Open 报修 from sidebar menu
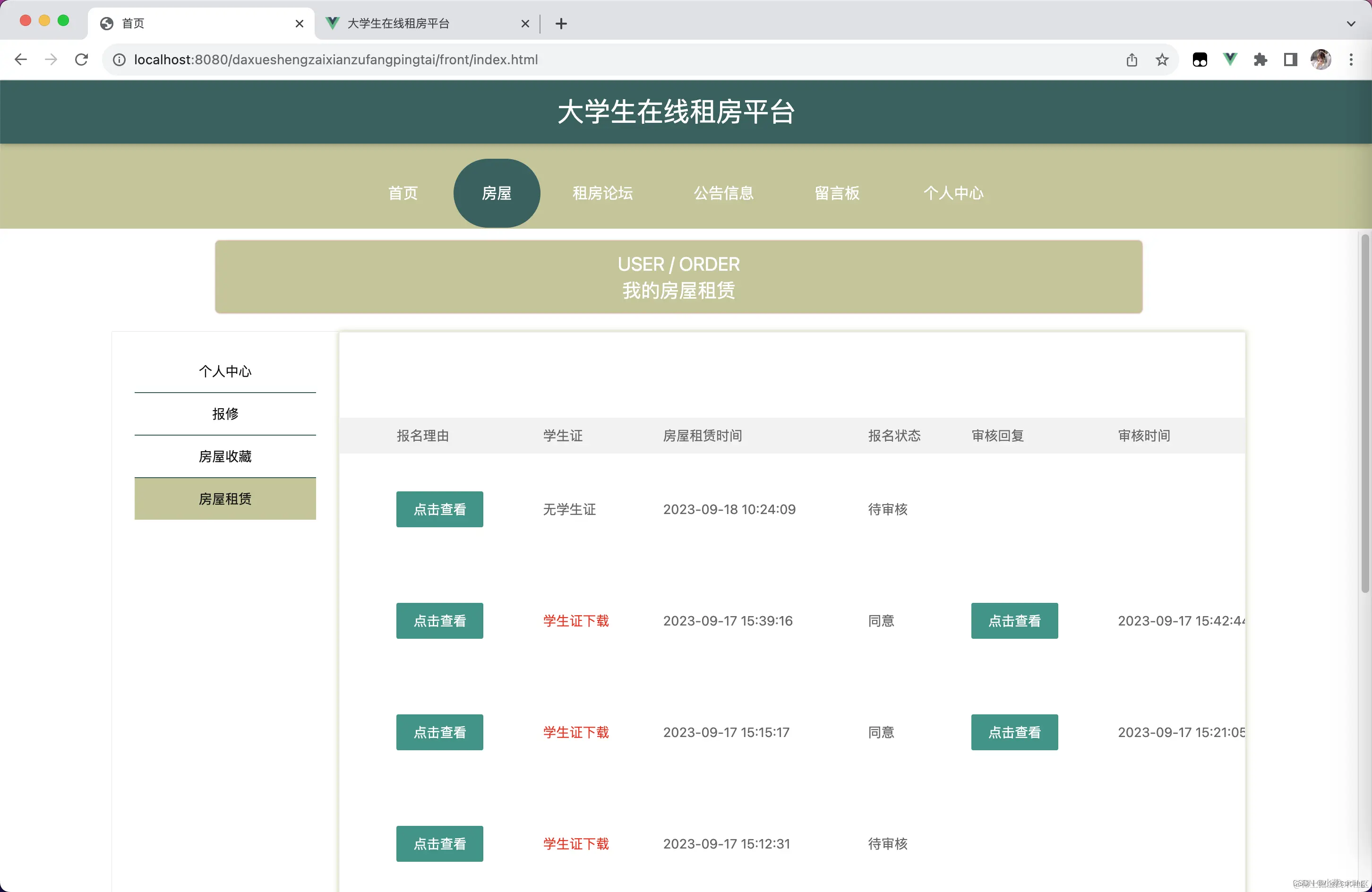This screenshot has width=1372, height=892. tap(225, 413)
